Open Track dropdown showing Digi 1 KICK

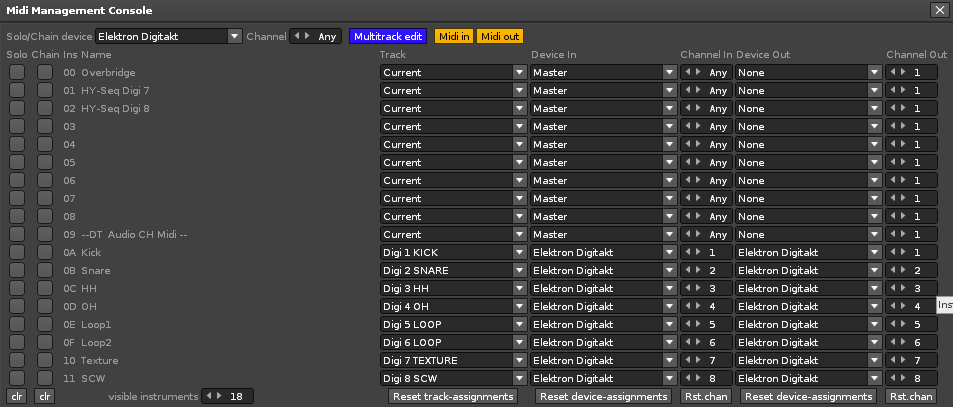(453, 252)
